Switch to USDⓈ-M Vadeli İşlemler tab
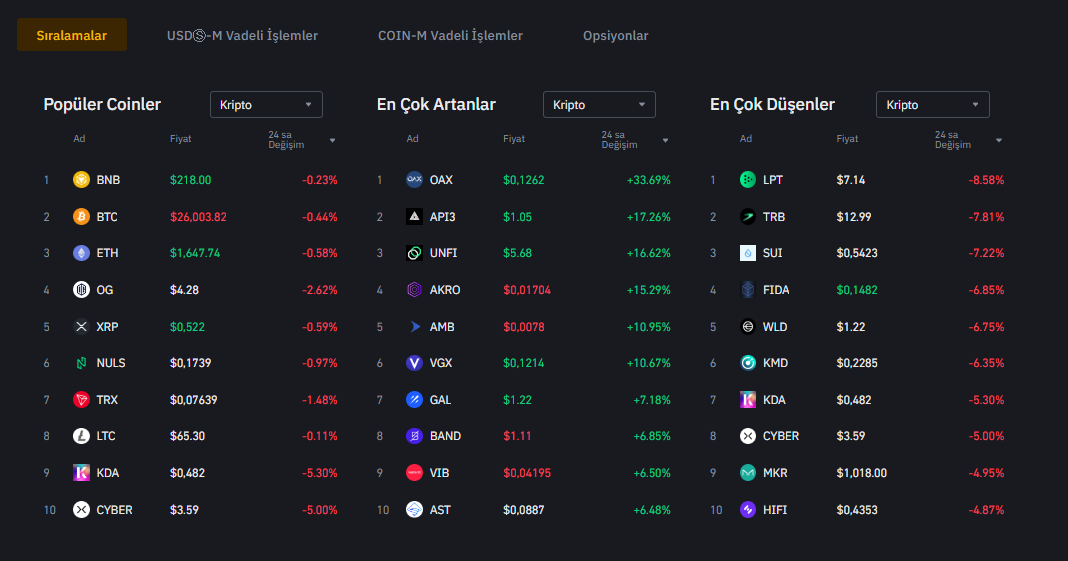1068x561 pixels. click(x=242, y=36)
